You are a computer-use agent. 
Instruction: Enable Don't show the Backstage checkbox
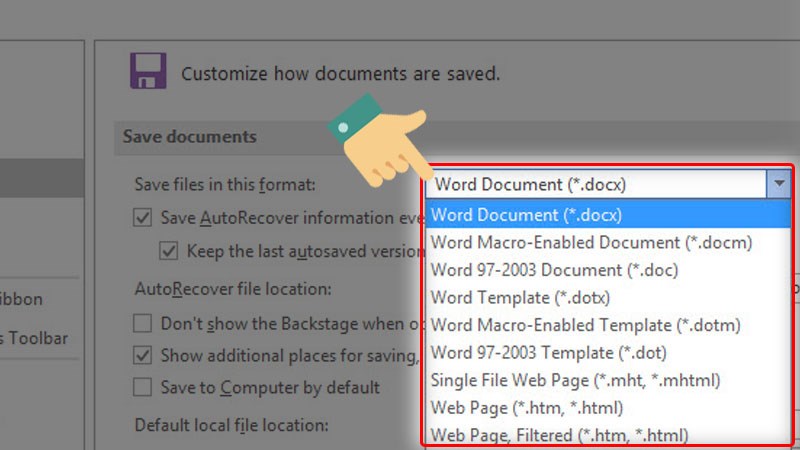coord(144,323)
